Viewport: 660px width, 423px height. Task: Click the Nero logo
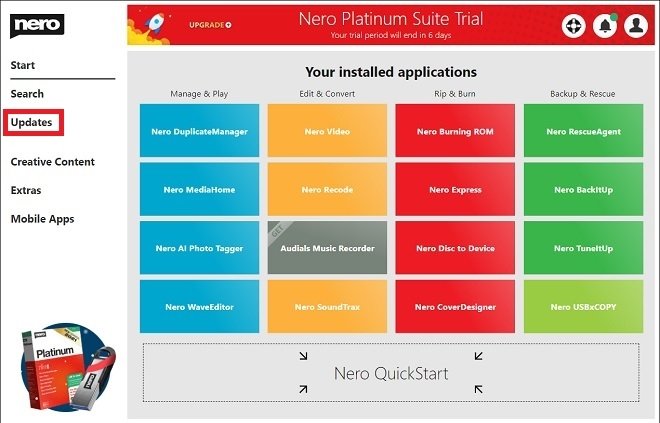pos(37,25)
